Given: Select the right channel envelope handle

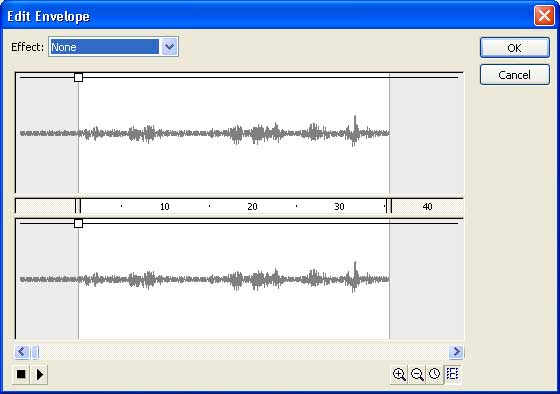Looking at the screenshot, I should click(x=79, y=224).
